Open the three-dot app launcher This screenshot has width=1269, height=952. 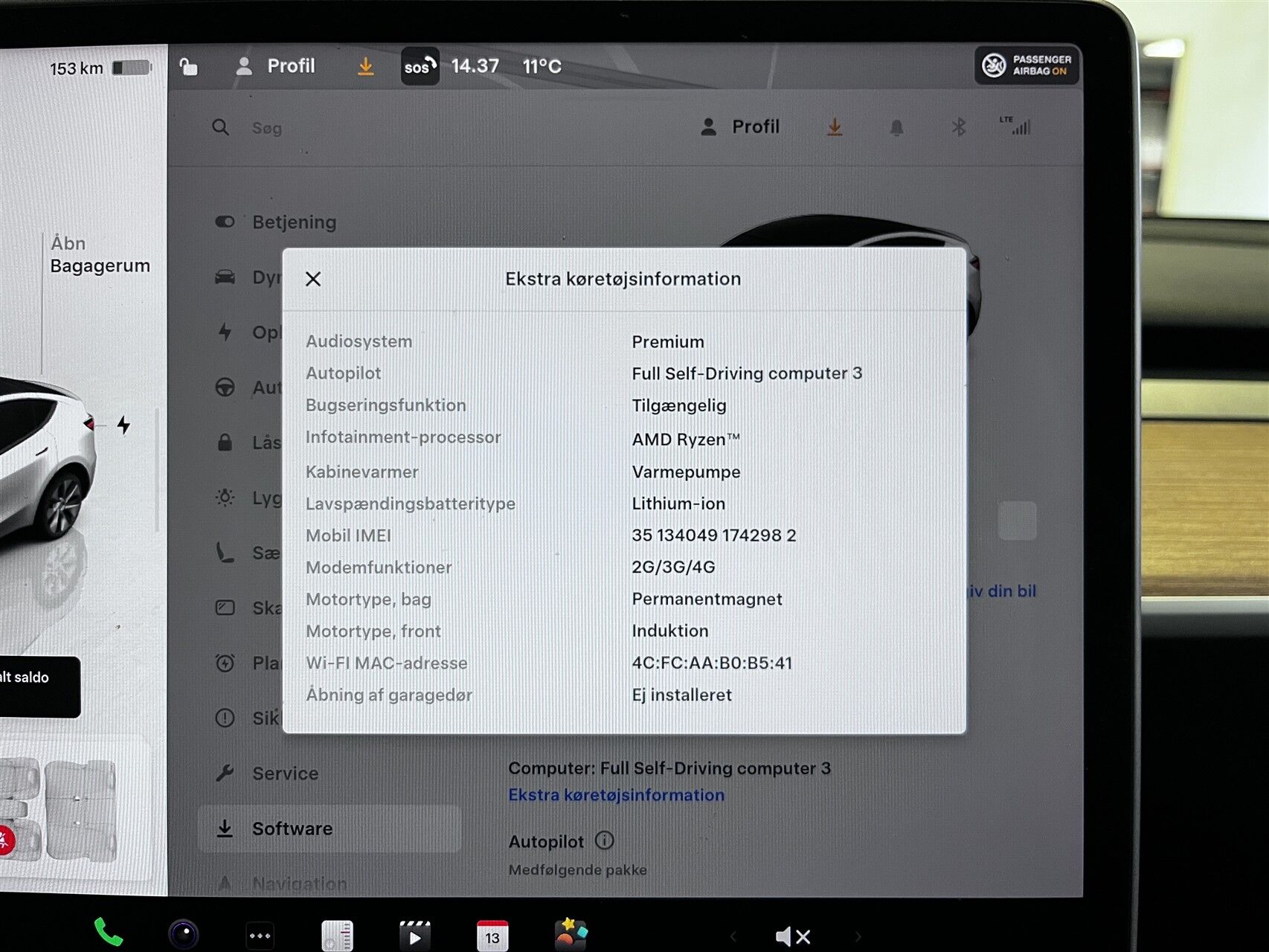tap(260, 936)
